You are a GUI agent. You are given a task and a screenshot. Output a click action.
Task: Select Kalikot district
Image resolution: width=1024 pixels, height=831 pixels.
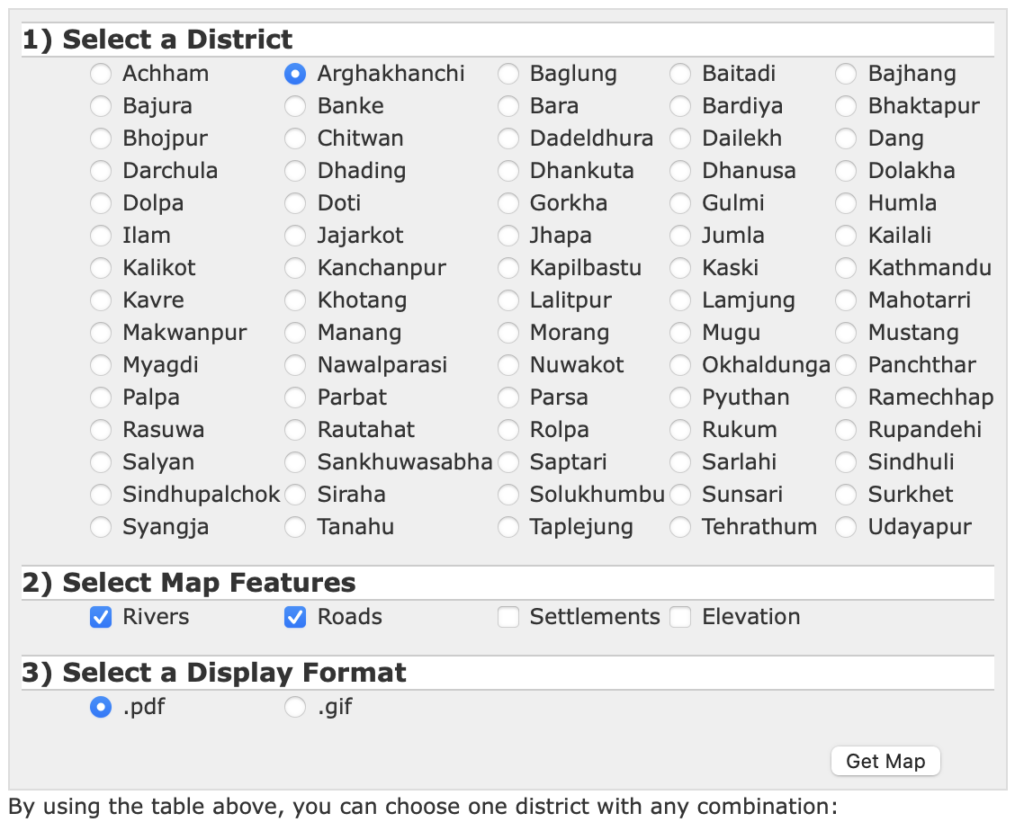click(x=101, y=268)
